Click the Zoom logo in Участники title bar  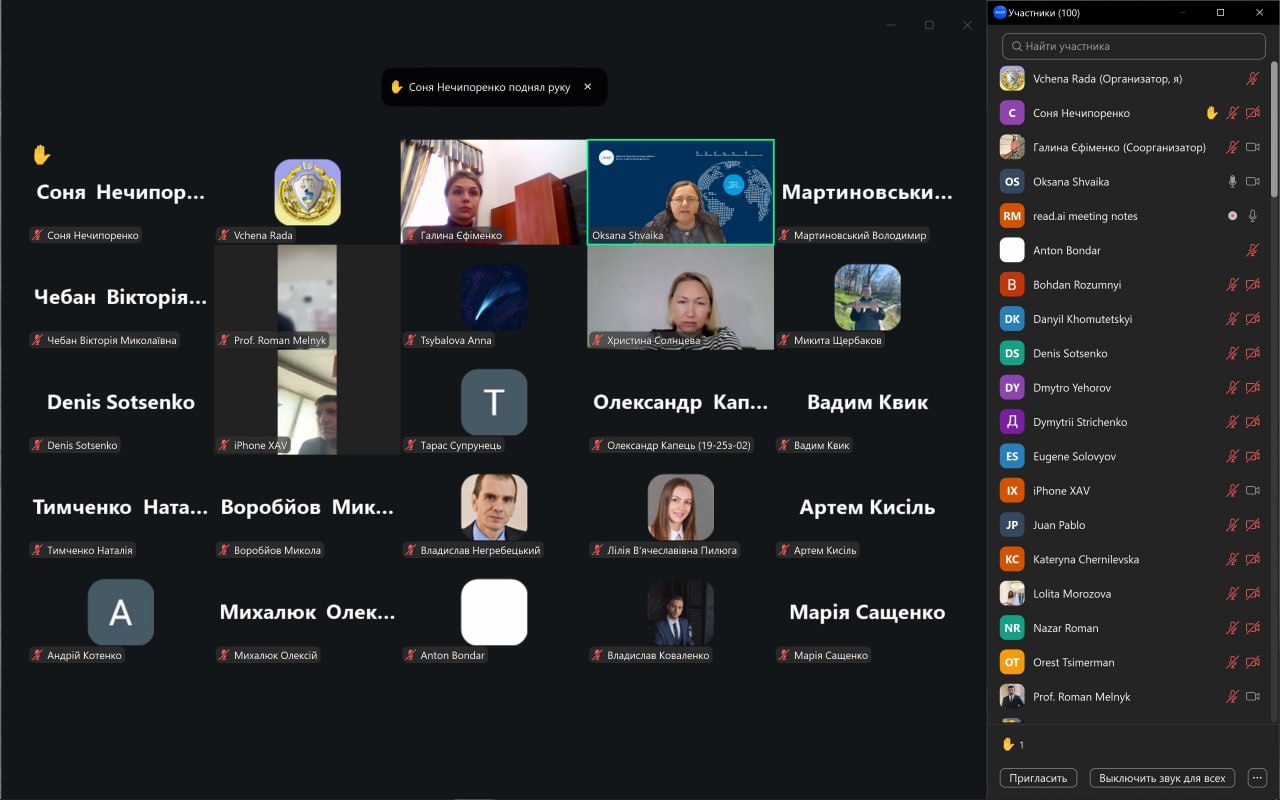click(x=999, y=13)
